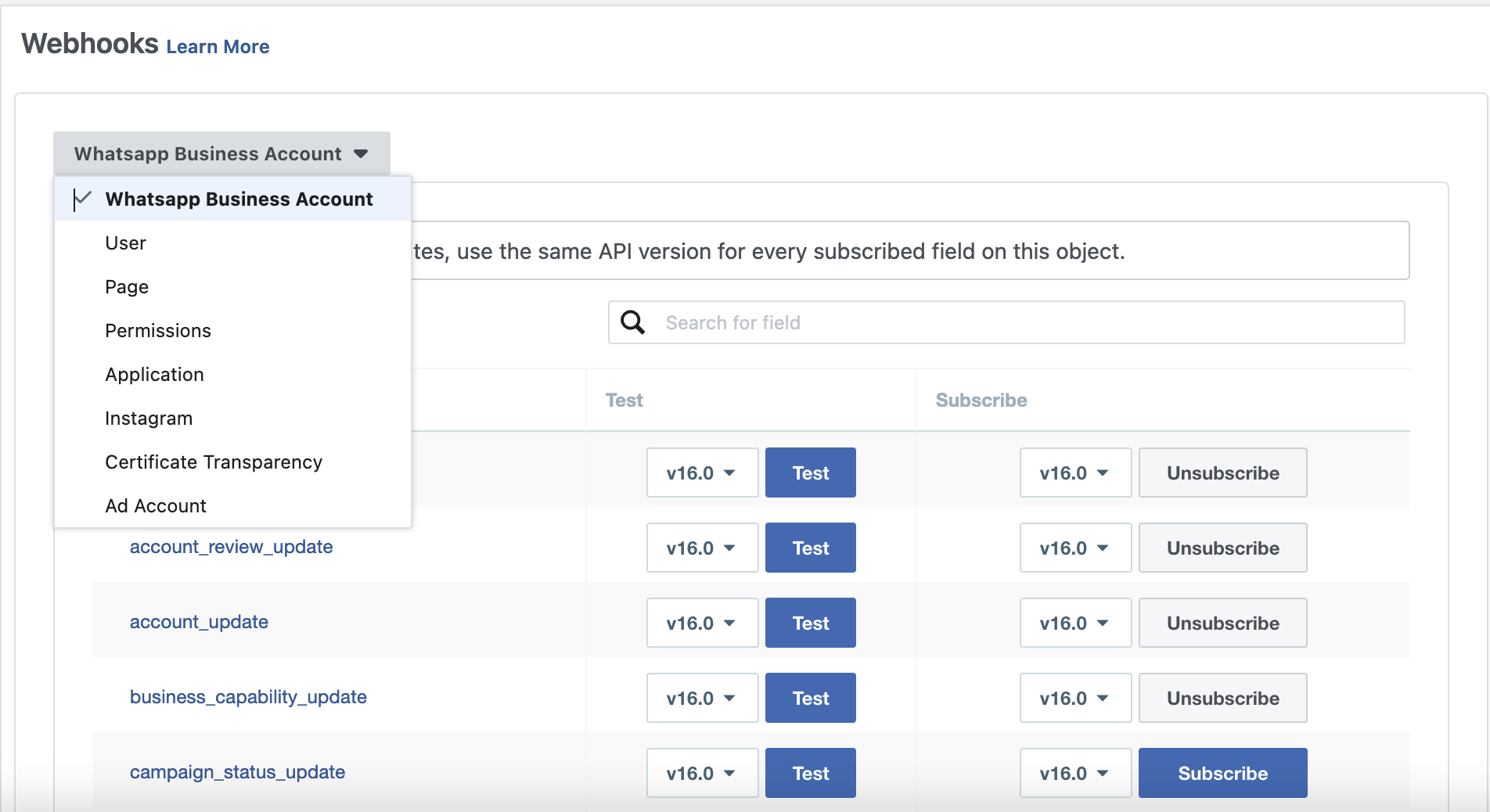Open the campaign_status_update field link
1490x812 pixels.
pos(237,772)
